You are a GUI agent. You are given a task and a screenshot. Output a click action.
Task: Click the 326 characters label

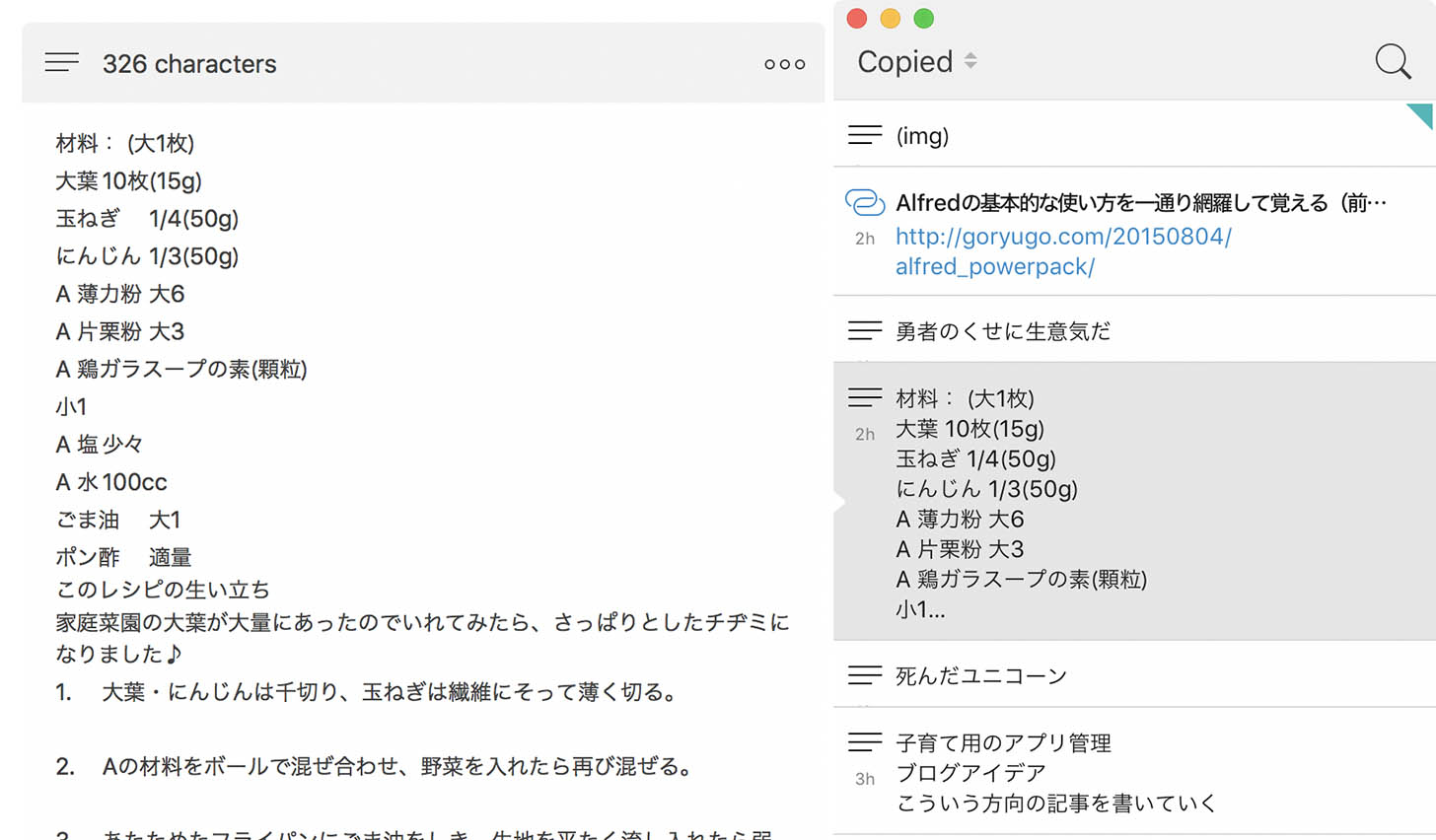pyautogui.click(x=189, y=63)
